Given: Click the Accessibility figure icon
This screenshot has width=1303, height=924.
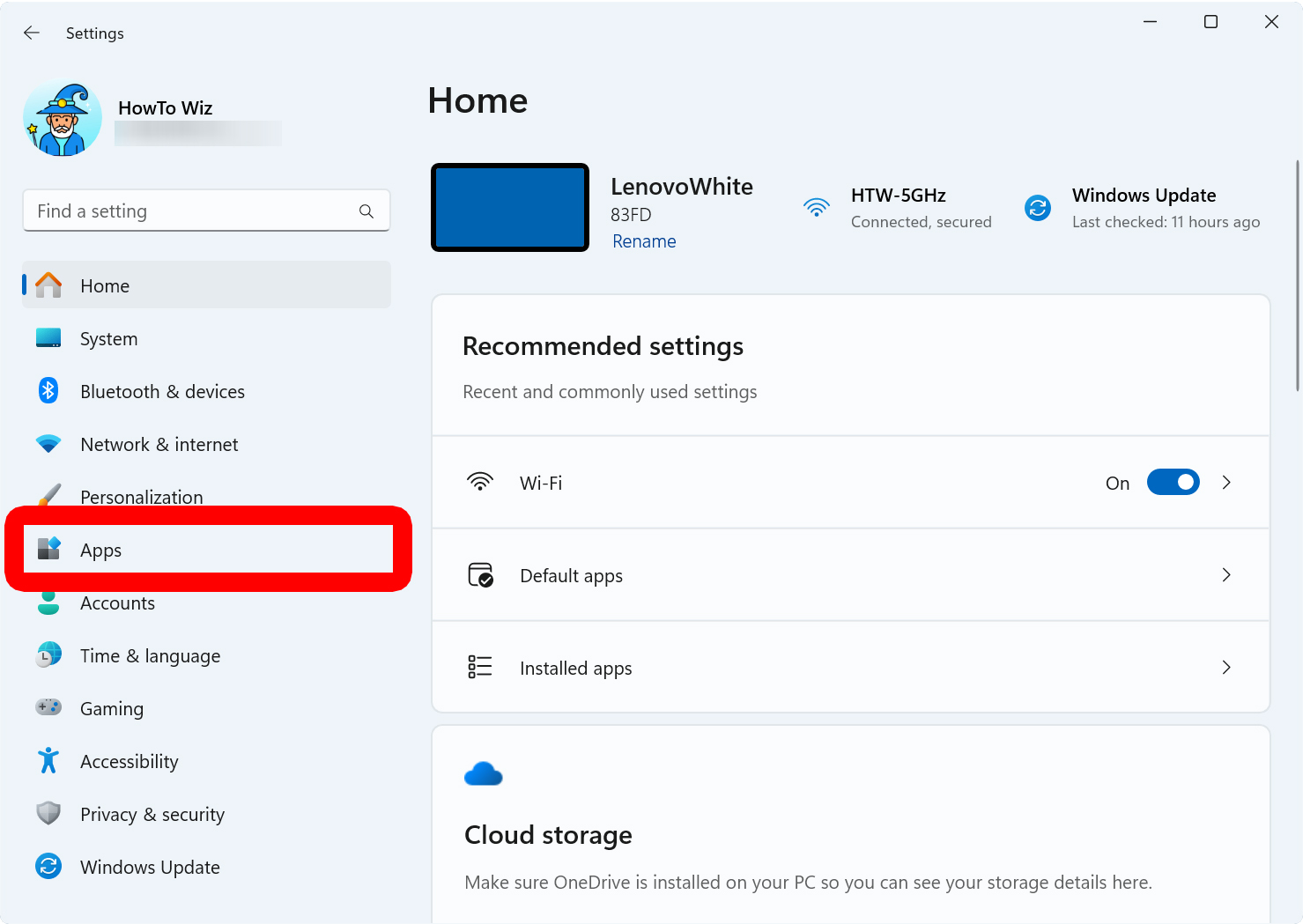Looking at the screenshot, I should point(48,761).
